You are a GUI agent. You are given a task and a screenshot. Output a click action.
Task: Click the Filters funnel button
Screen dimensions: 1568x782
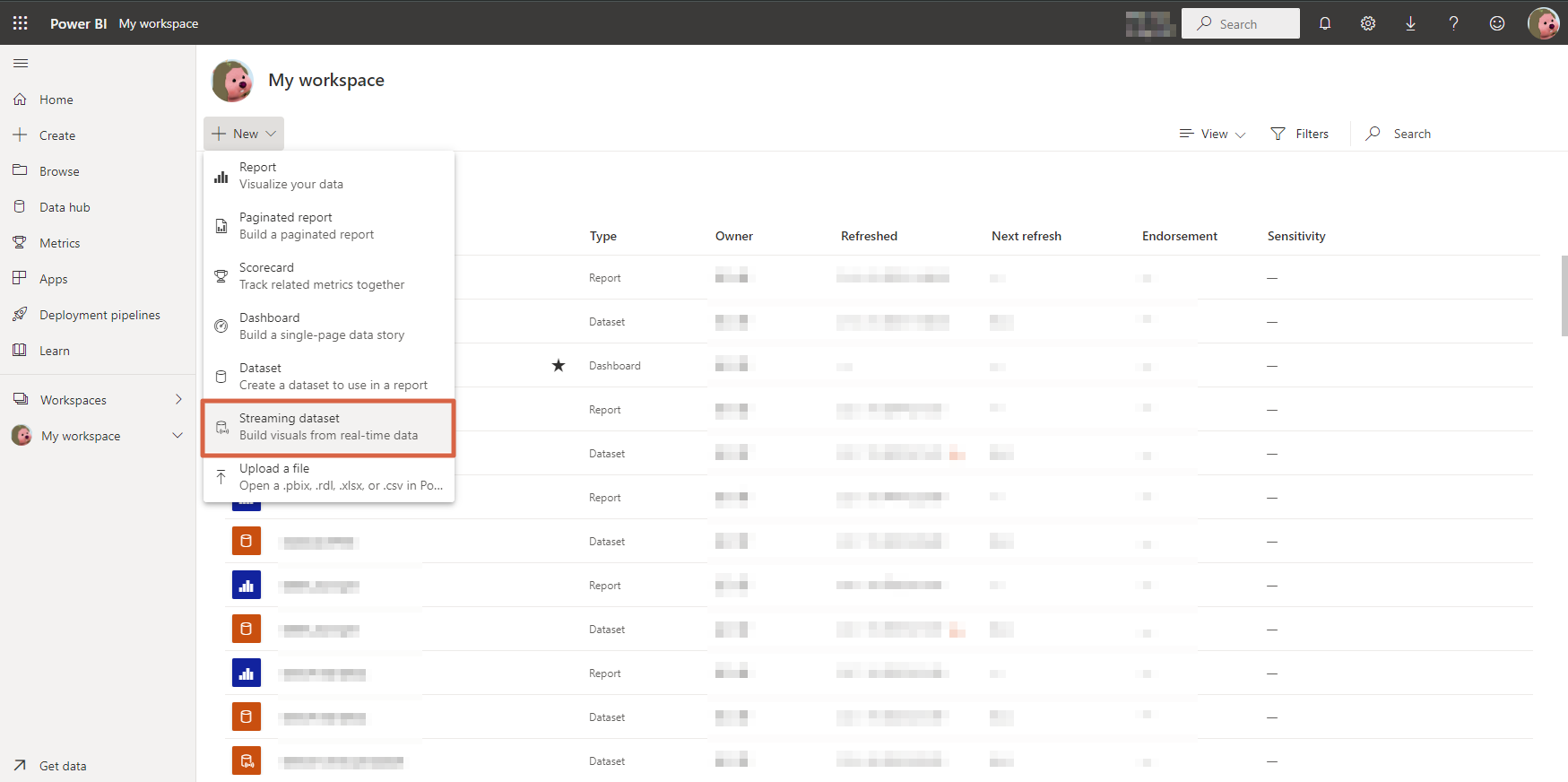[x=1300, y=134]
